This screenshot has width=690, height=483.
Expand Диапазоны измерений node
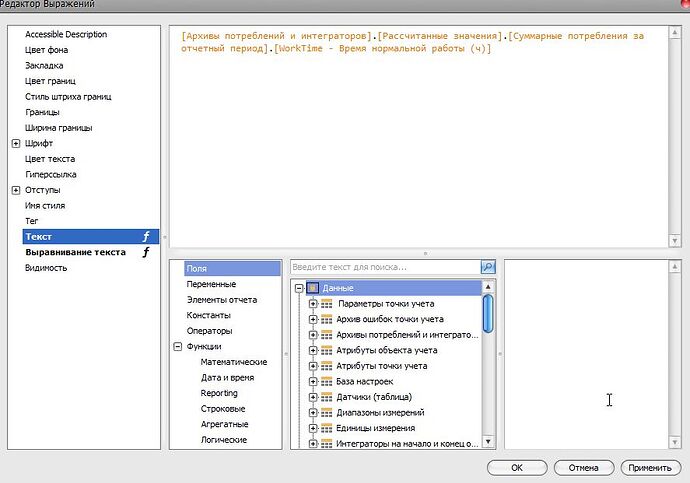click(313, 413)
